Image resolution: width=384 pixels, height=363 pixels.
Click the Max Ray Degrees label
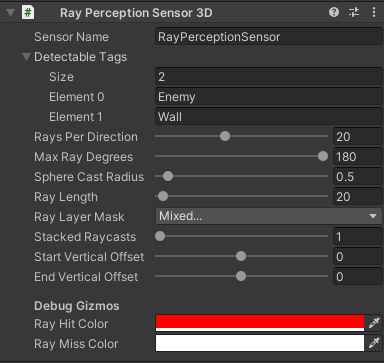84,157
